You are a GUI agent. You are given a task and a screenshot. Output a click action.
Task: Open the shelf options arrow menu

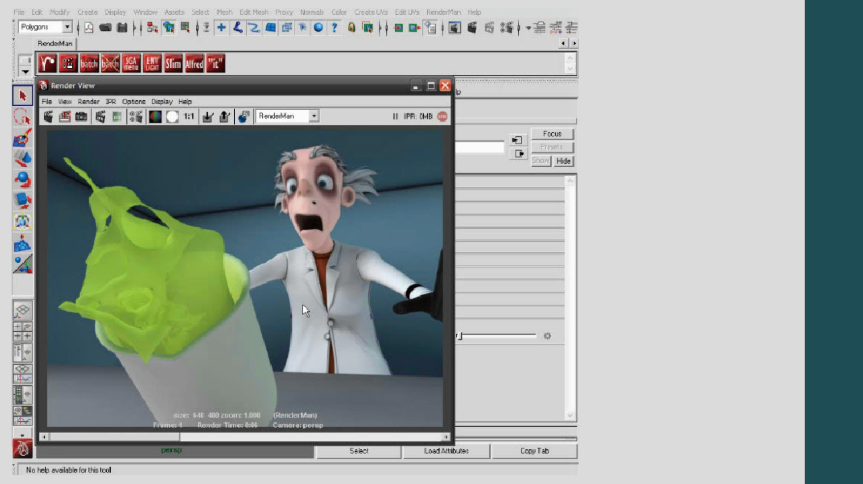(x=25, y=72)
